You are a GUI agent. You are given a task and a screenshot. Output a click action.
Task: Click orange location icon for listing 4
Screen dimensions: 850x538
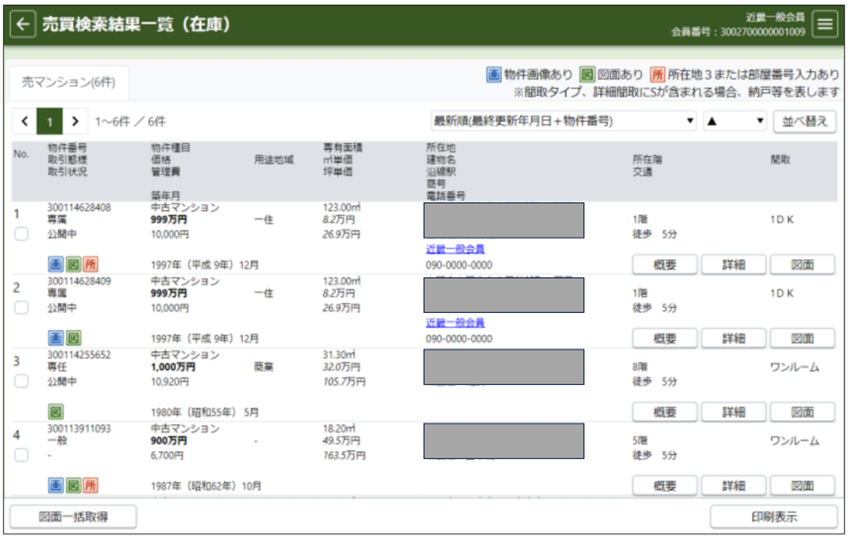pos(90,485)
